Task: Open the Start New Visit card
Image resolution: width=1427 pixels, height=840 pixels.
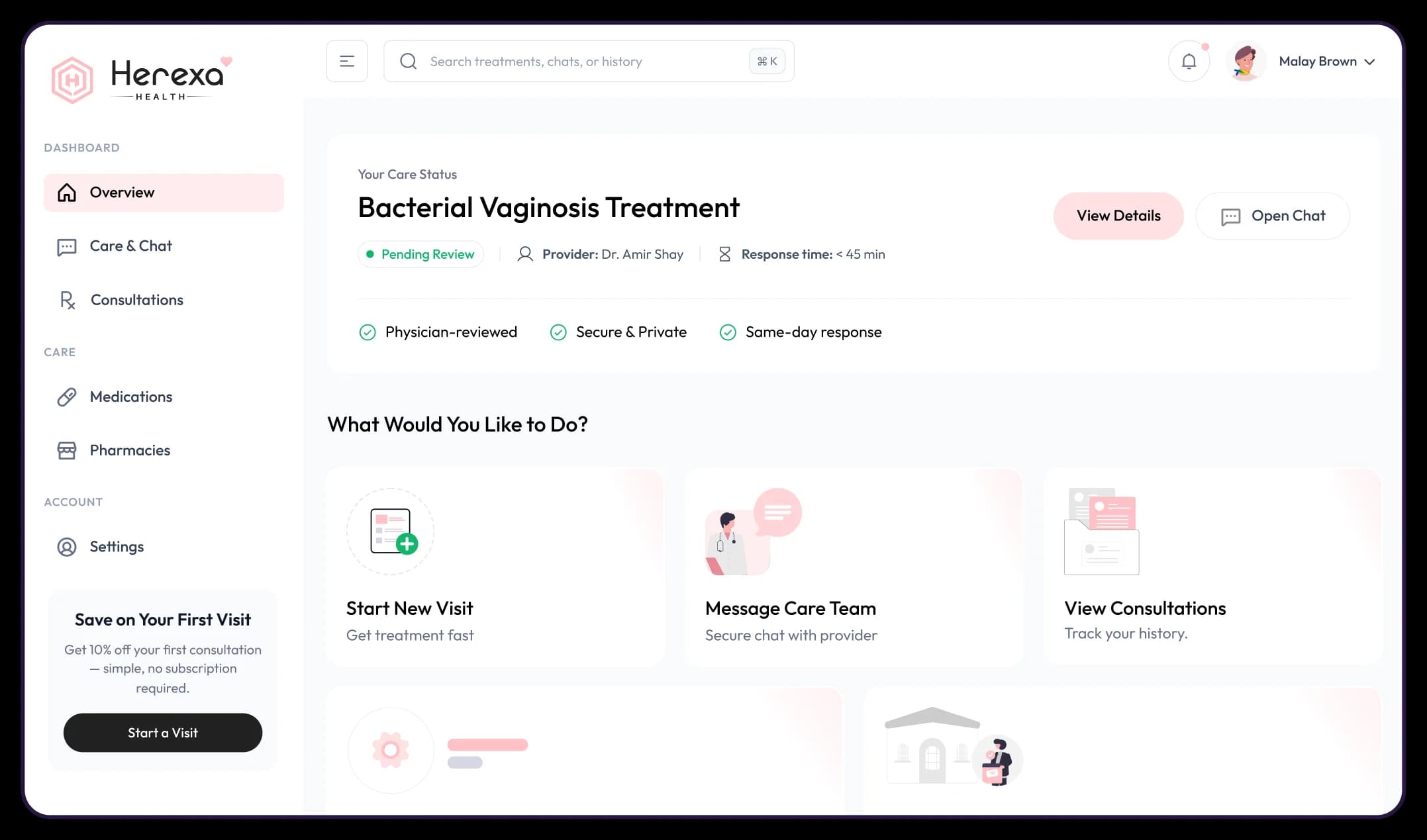Action: click(495, 567)
